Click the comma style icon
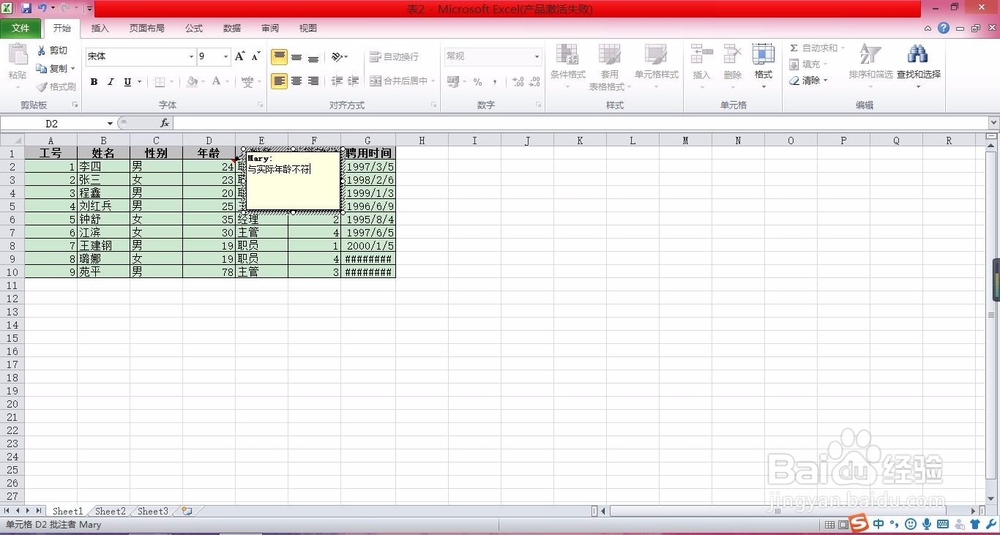Image resolution: width=1000 pixels, height=535 pixels. click(x=494, y=82)
